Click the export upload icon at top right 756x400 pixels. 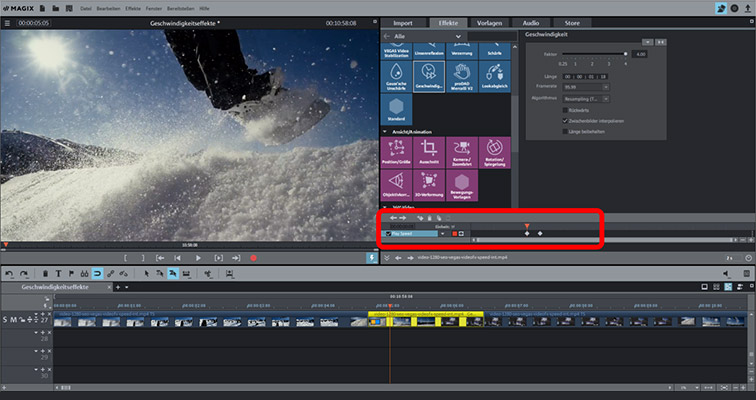point(748,8)
